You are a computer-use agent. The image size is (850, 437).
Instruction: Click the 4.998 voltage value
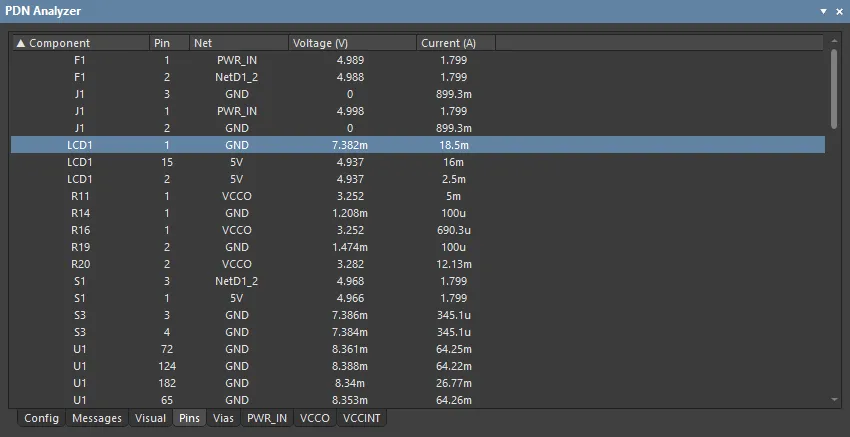[350, 111]
